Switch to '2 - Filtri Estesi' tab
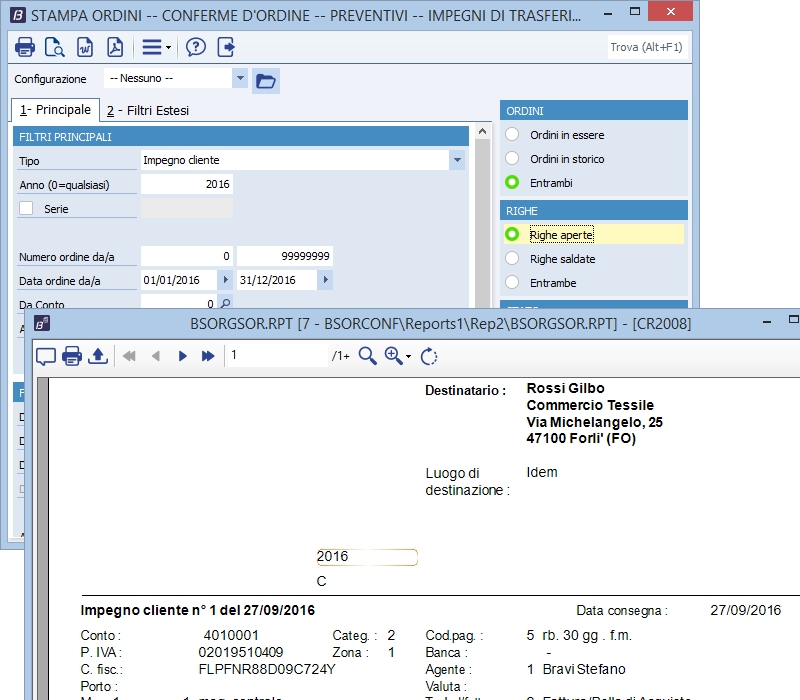 148,110
